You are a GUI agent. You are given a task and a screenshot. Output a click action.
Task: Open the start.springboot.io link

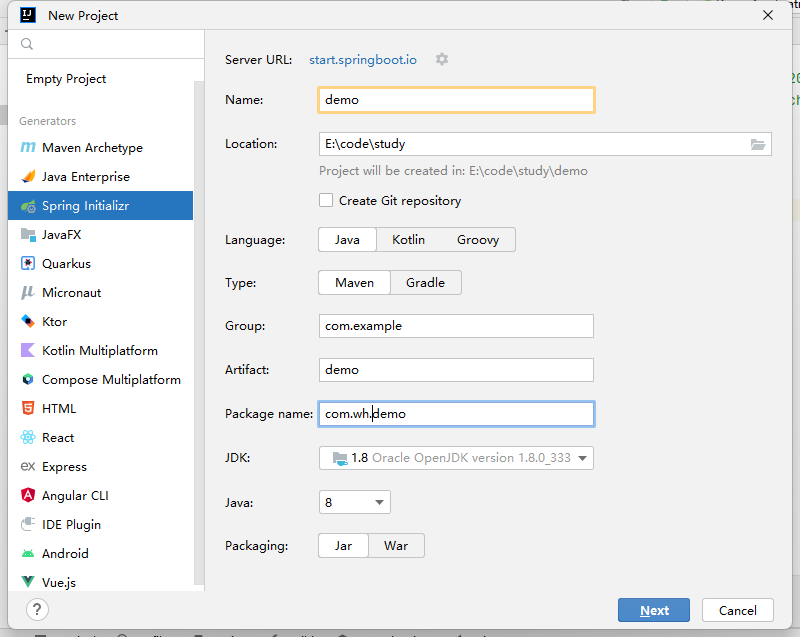[363, 60]
